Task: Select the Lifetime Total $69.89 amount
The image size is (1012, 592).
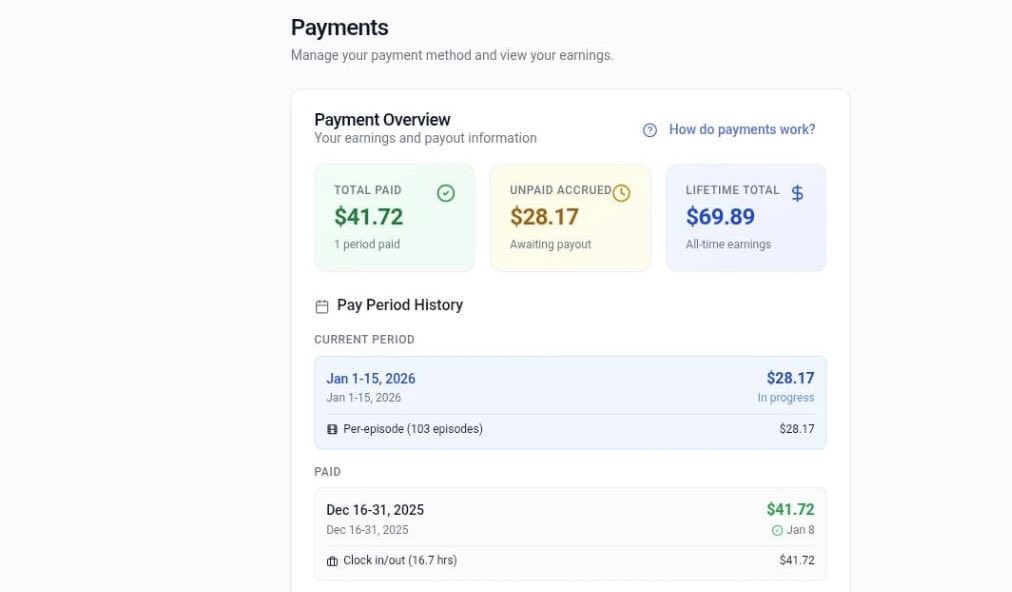Action: click(x=720, y=217)
